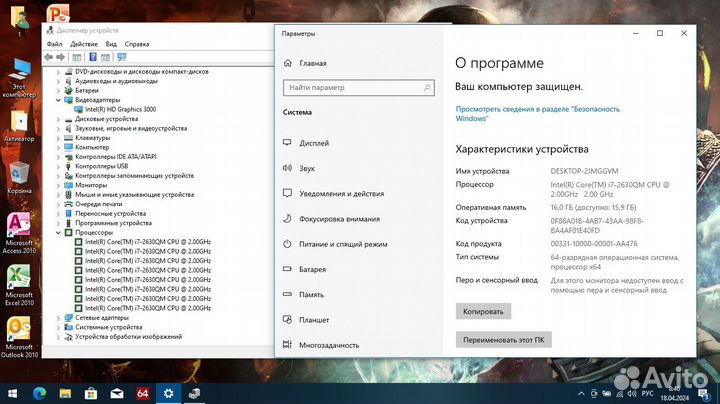Open Уведомления и действия section
This screenshot has width=720, height=404.
[342, 194]
